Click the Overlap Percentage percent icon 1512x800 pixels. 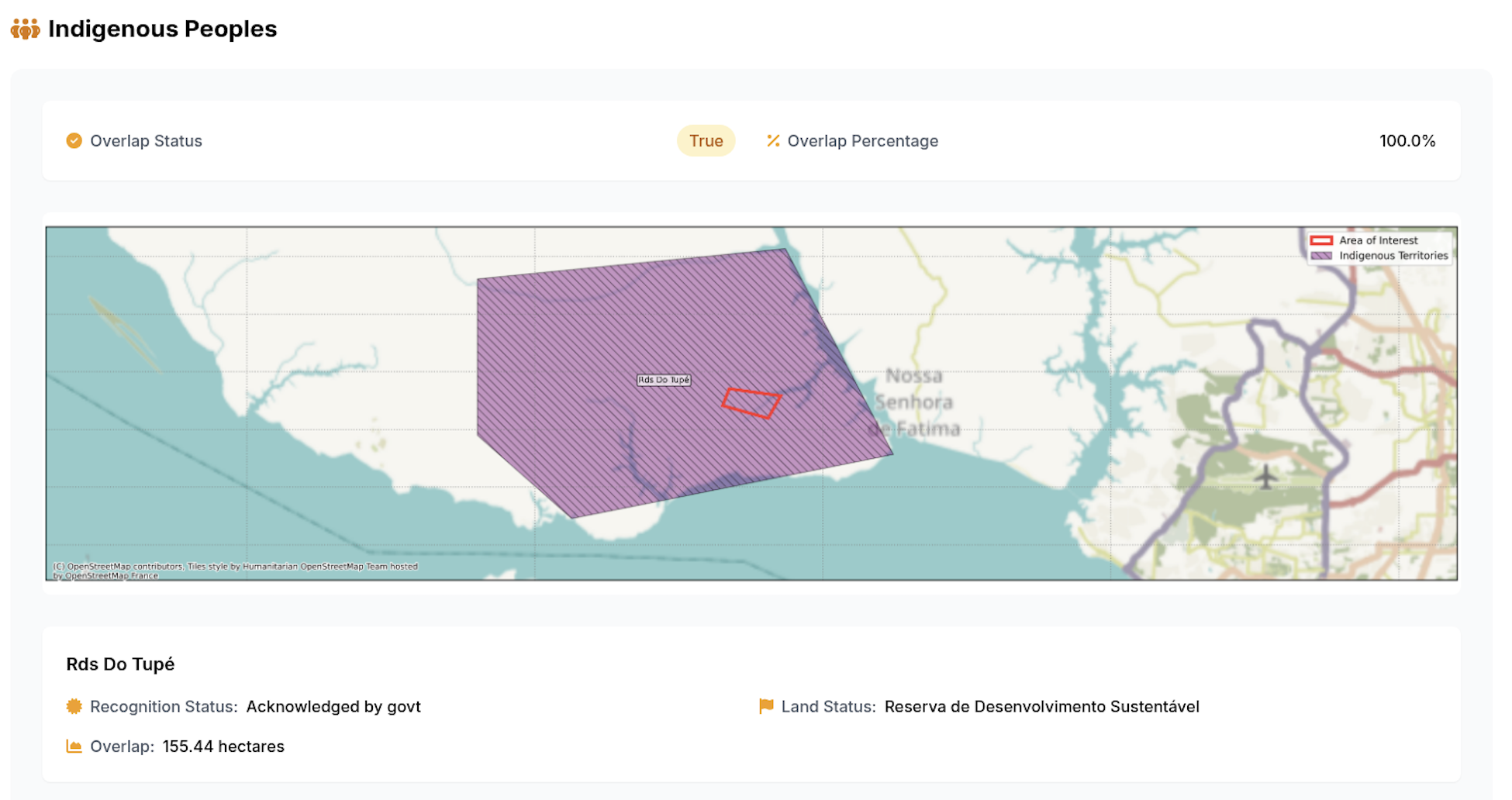[x=772, y=141]
